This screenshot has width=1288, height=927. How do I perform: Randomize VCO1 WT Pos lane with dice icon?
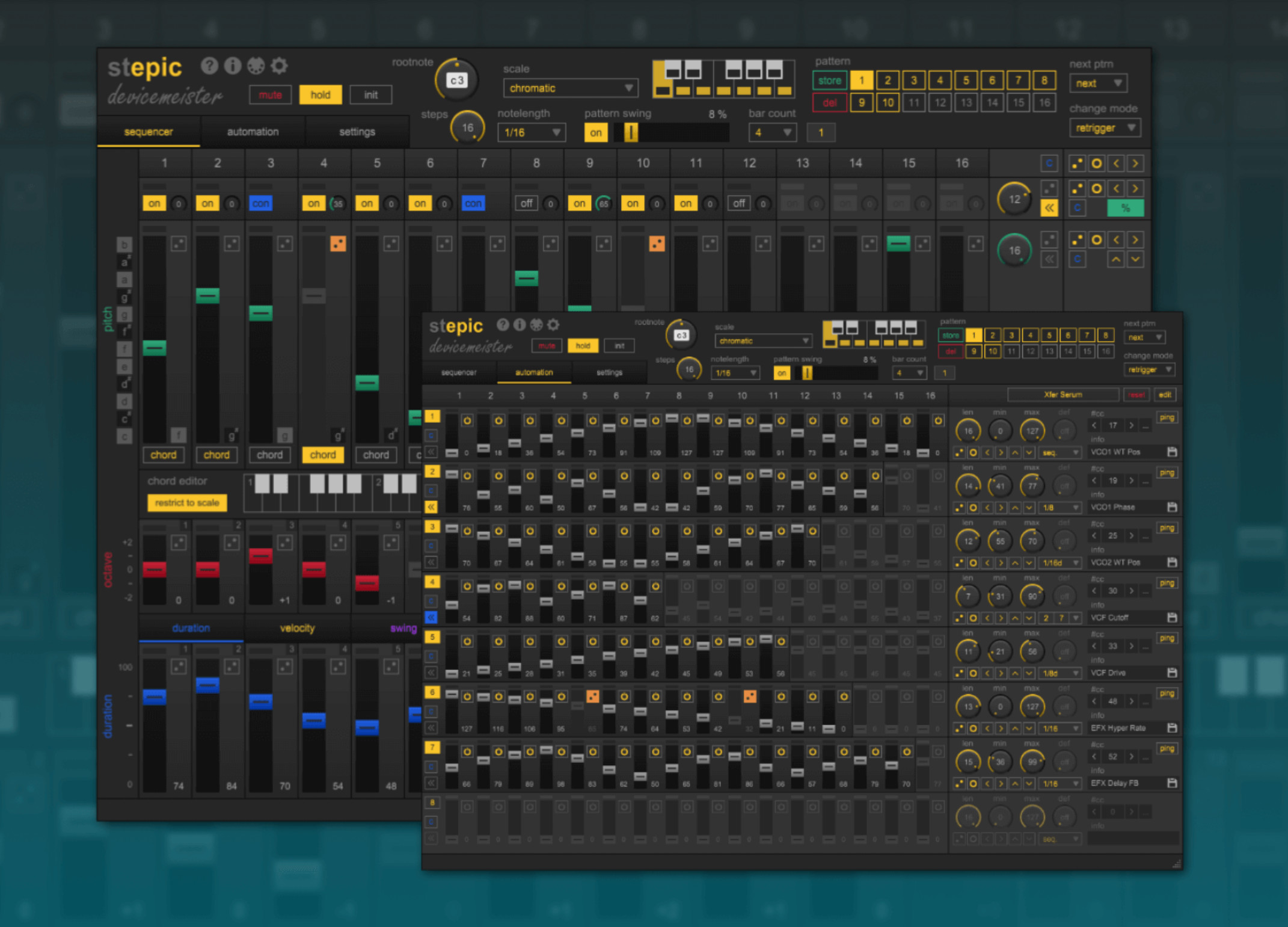coord(959,452)
